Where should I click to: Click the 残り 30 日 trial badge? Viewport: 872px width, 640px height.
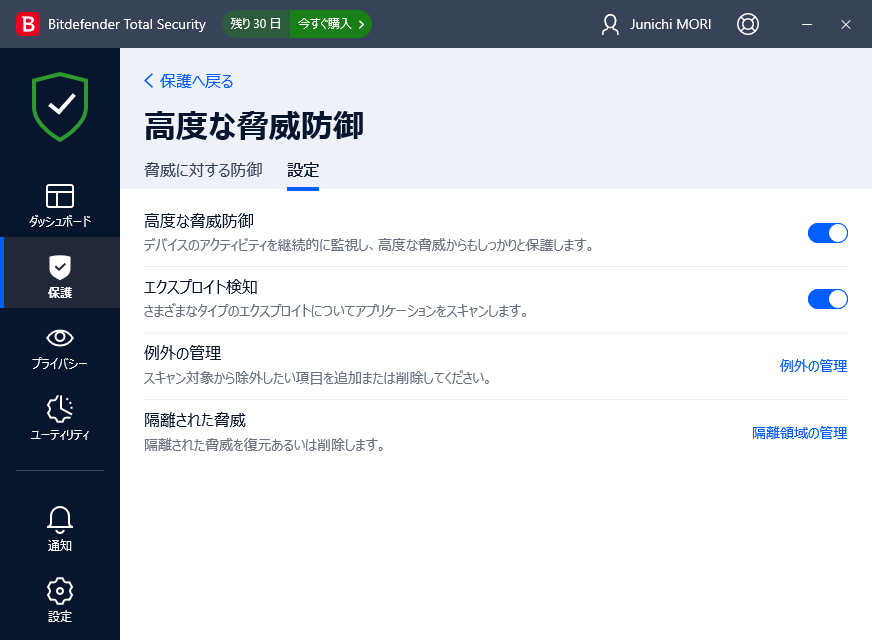[256, 24]
